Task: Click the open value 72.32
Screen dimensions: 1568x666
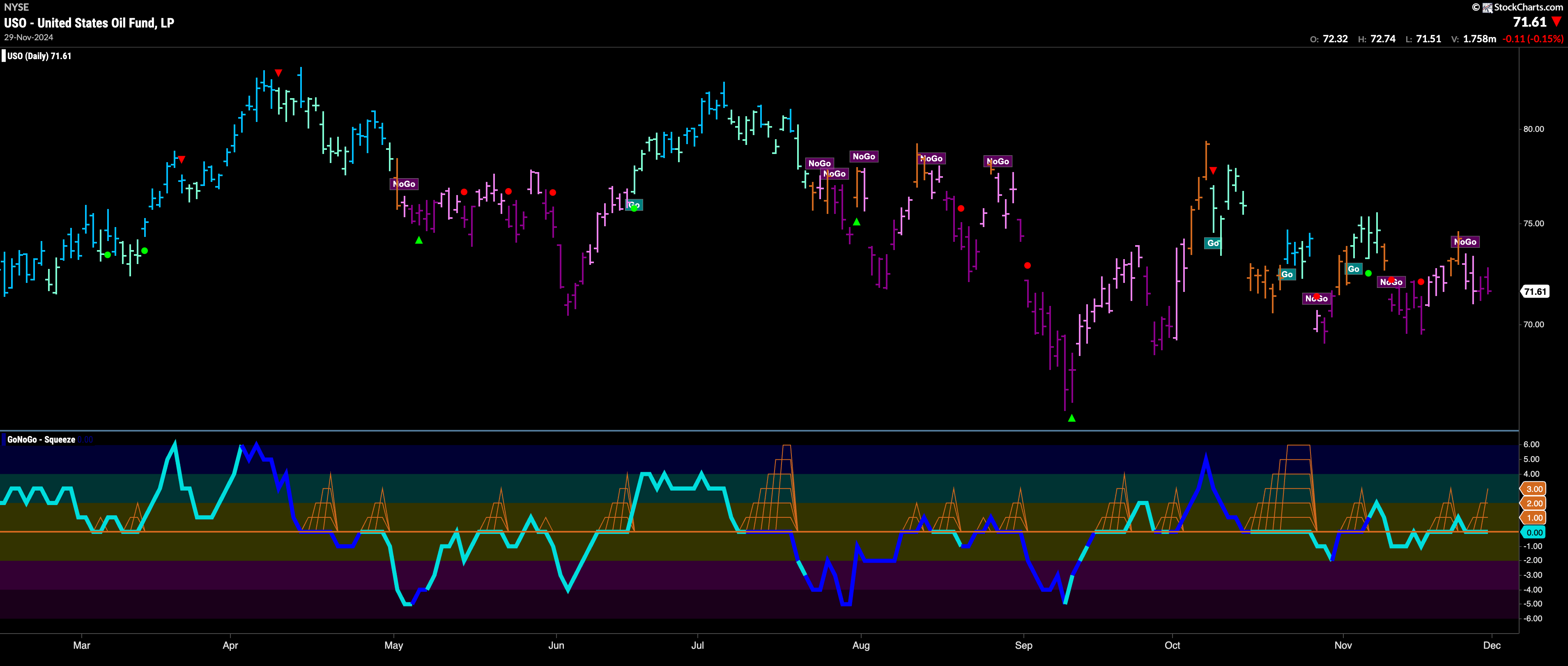Action: [x=1335, y=39]
